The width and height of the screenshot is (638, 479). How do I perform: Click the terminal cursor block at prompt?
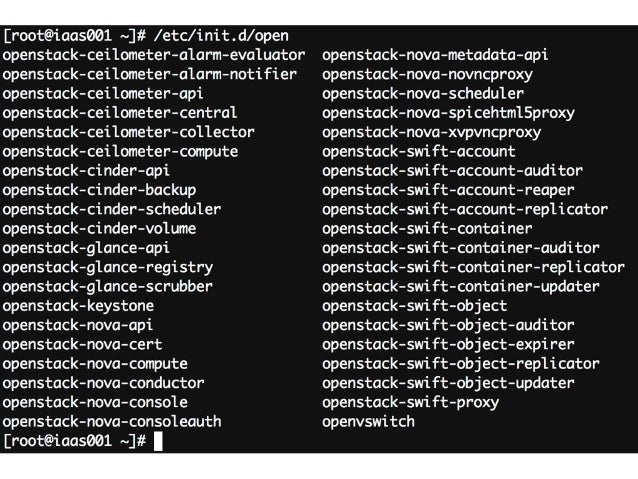158,442
